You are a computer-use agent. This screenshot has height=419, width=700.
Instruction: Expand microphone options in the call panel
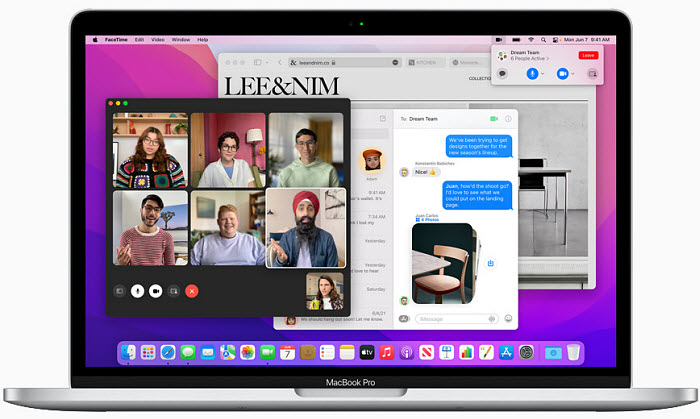(x=542, y=74)
